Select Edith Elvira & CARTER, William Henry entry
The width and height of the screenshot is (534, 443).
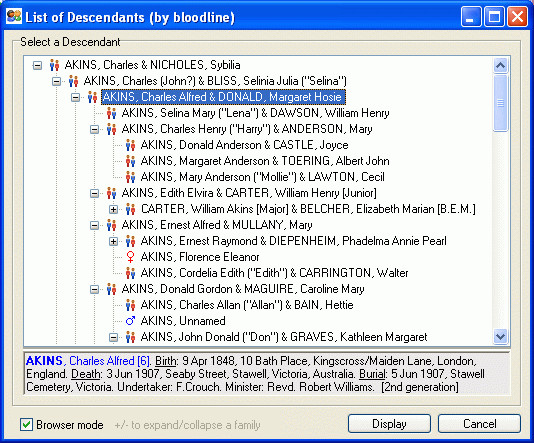pyautogui.click(x=249, y=193)
